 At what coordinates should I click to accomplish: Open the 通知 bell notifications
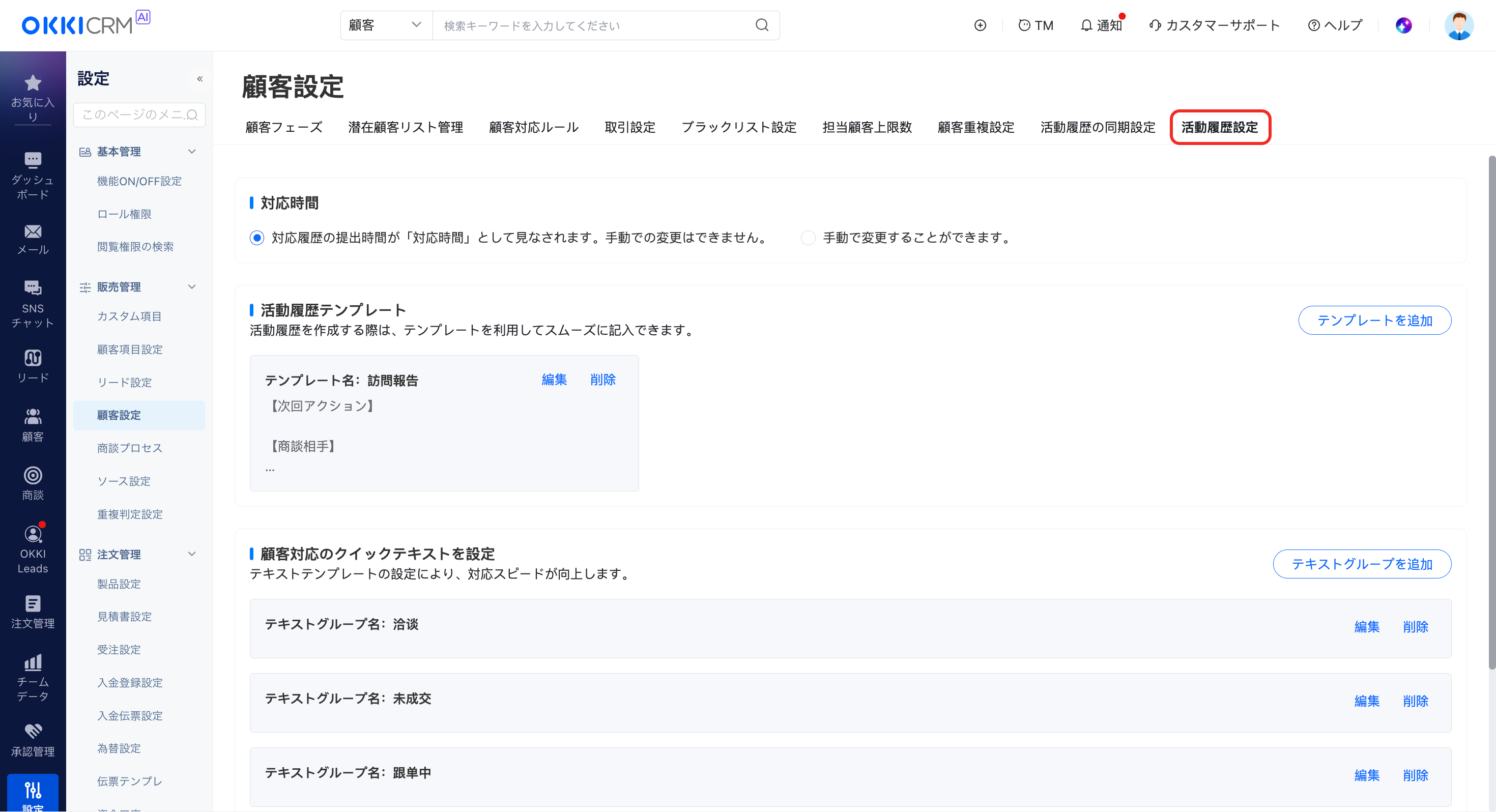1101,25
